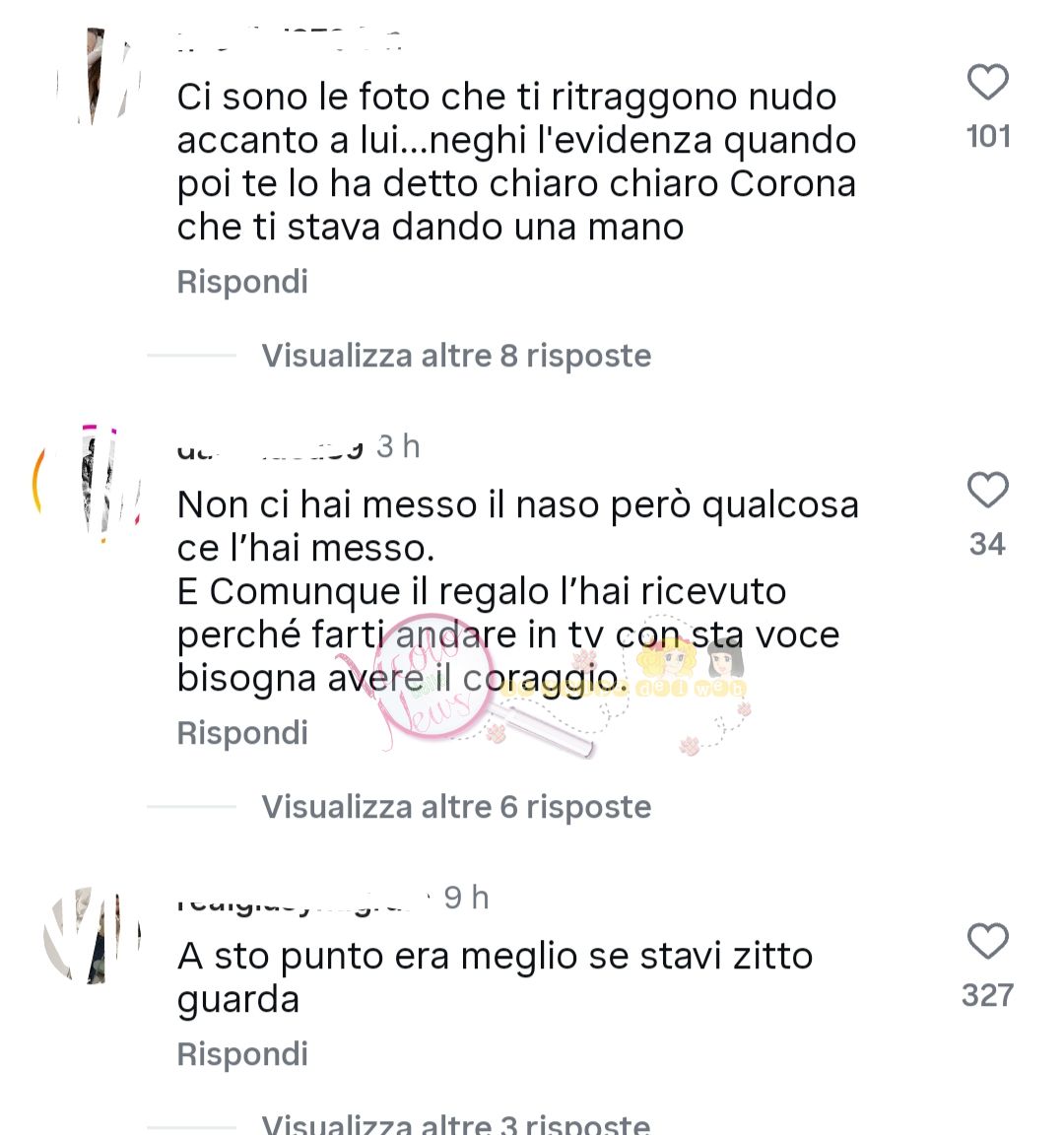The image size is (1064, 1135).
Task: Open the username posted 9 h ago
Action: [x=303, y=901]
